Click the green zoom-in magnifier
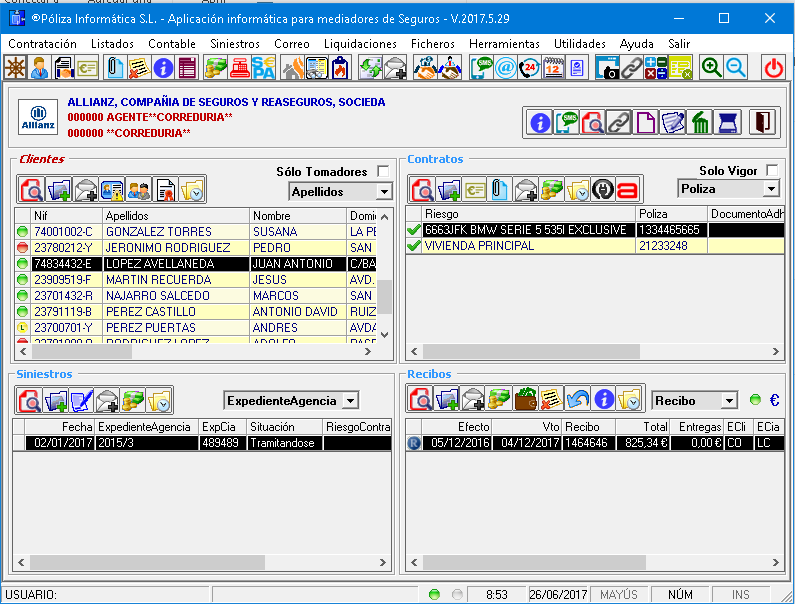Image resolution: width=795 pixels, height=604 pixels. pyautogui.click(x=711, y=67)
